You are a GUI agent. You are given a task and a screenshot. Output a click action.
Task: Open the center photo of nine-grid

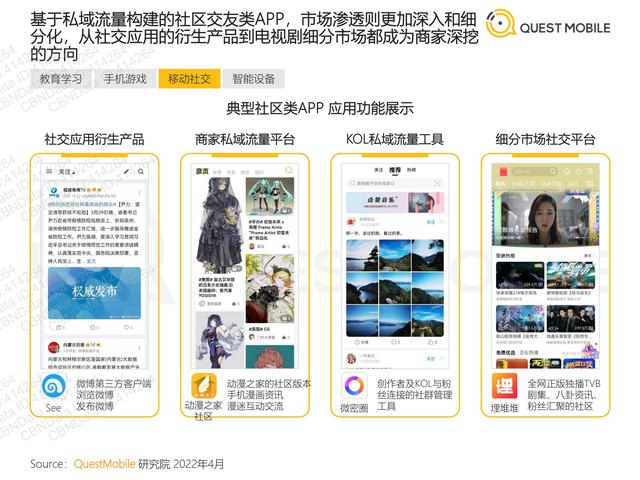click(395, 288)
